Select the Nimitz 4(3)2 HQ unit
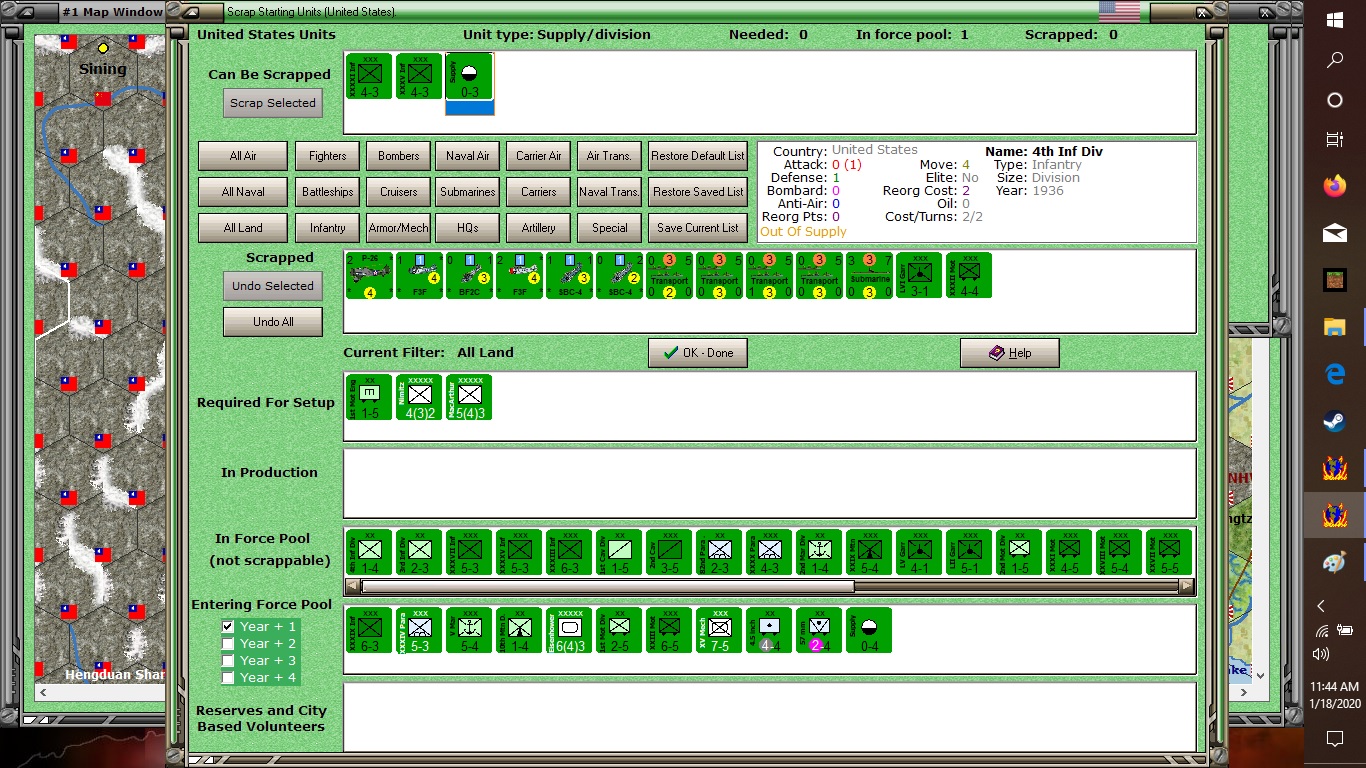1366x768 pixels. 419,397
